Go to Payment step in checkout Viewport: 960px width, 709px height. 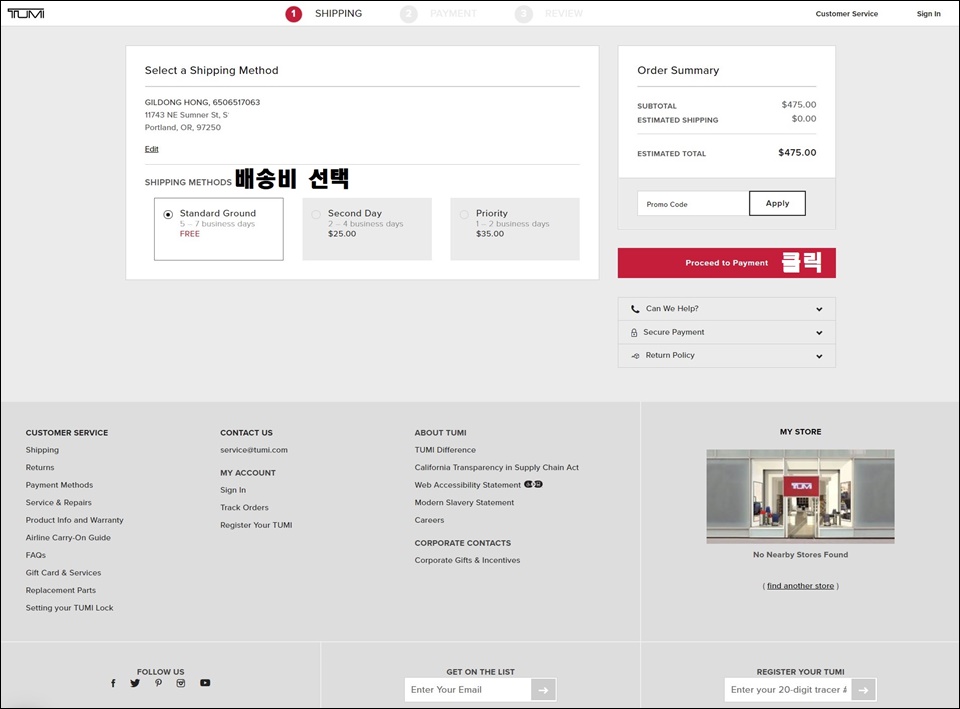438,13
